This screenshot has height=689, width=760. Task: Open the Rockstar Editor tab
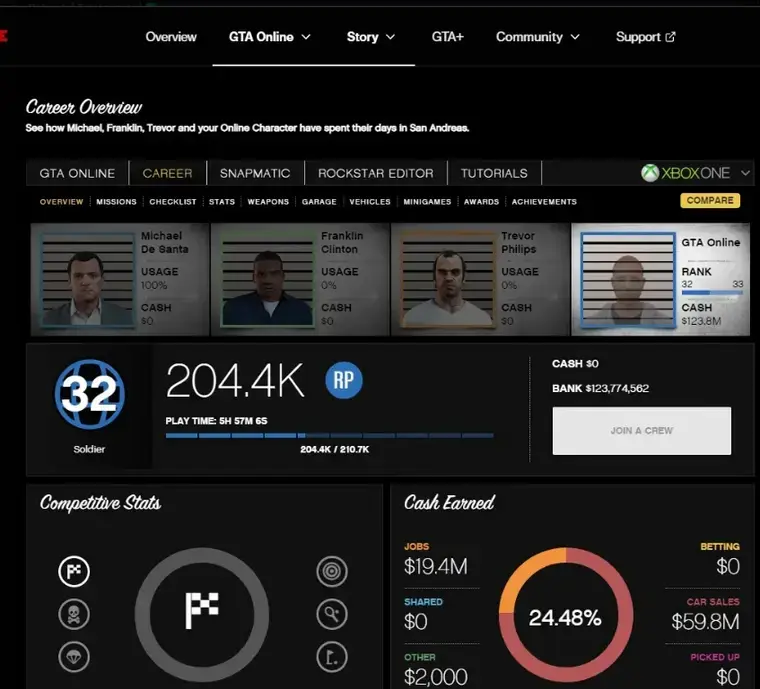375,173
